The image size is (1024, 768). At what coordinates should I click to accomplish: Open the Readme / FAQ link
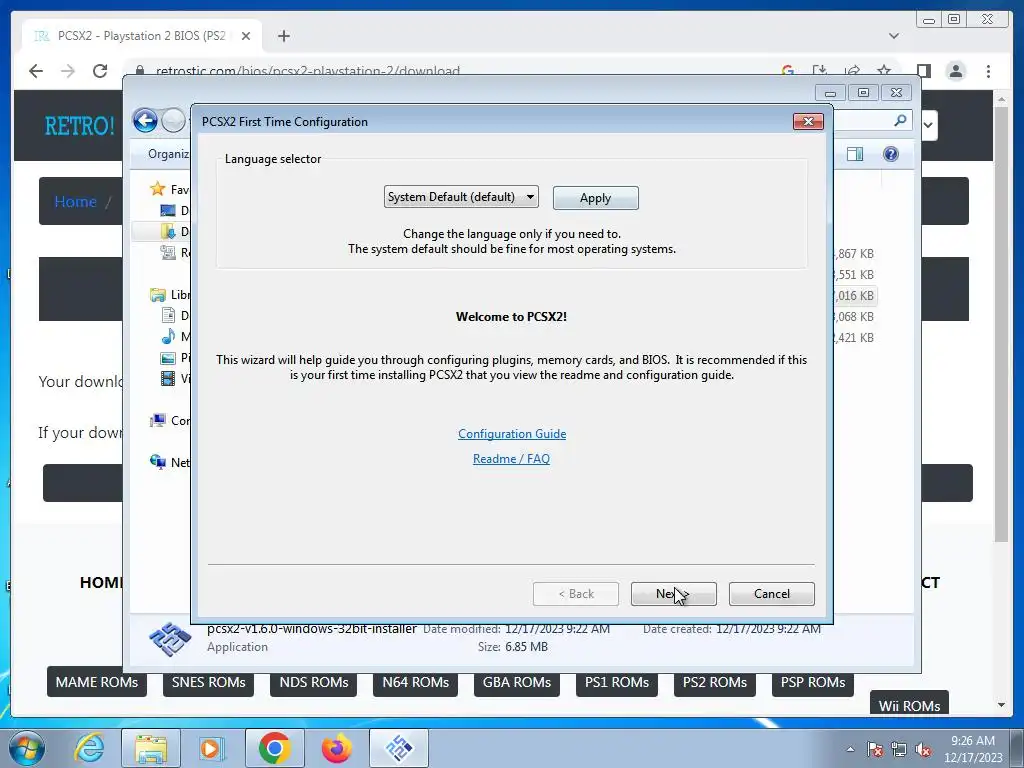click(511, 458)
